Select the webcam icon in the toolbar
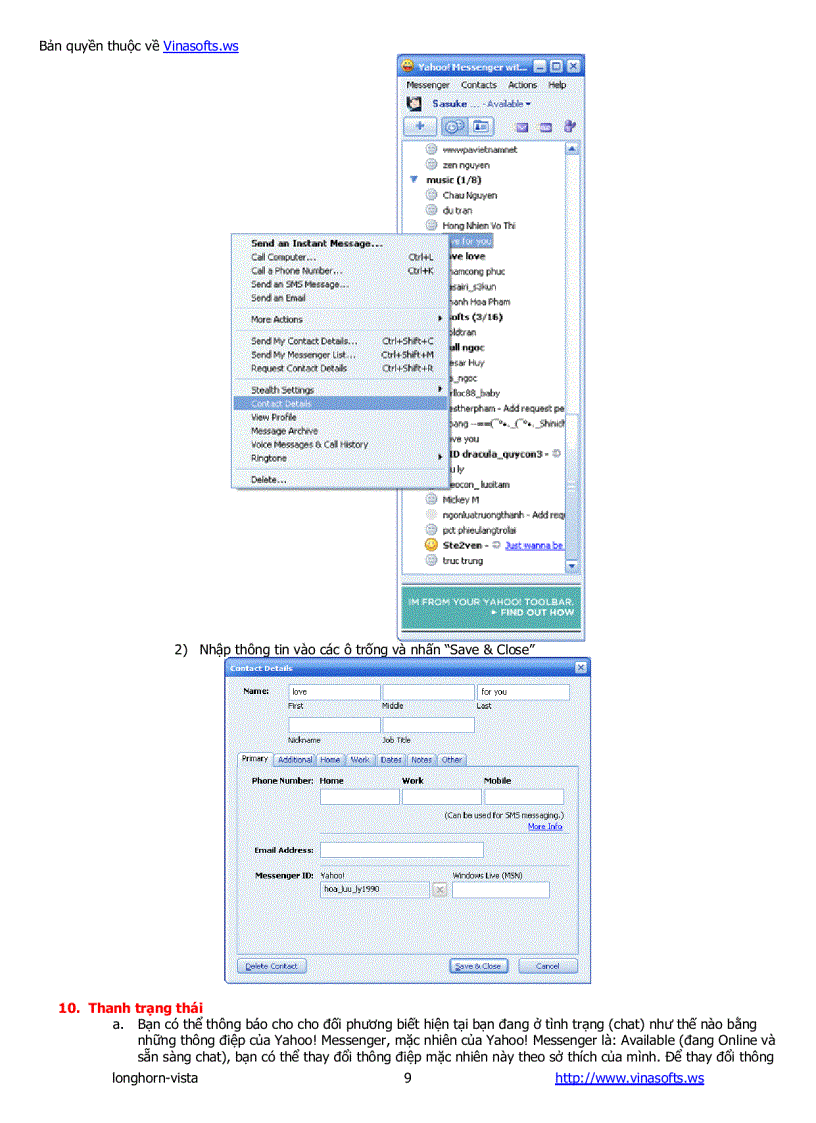This screenshot has width=816, height=1123. (x=454, y=126)
